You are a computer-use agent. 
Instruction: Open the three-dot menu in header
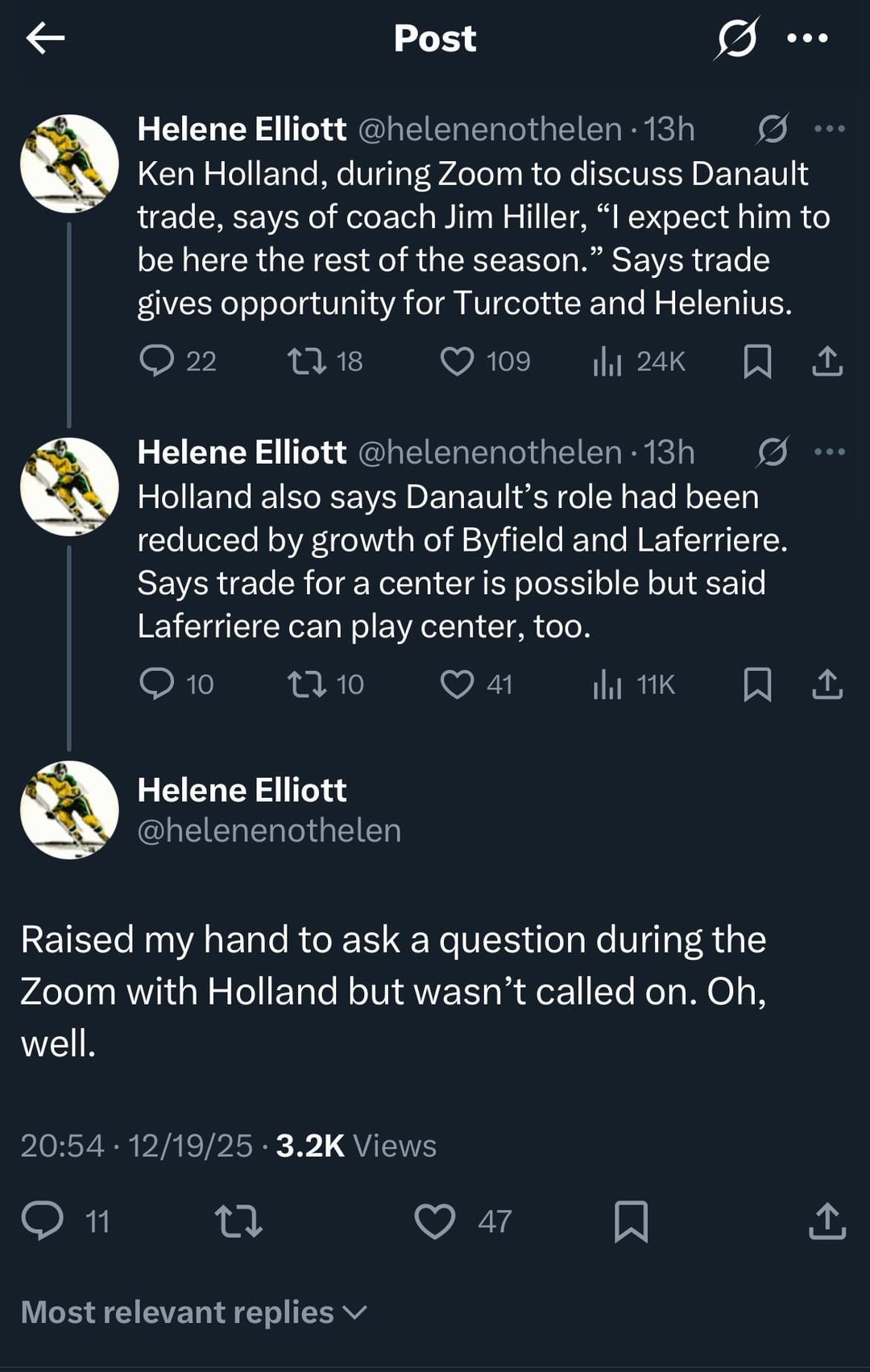click(807, 38)
